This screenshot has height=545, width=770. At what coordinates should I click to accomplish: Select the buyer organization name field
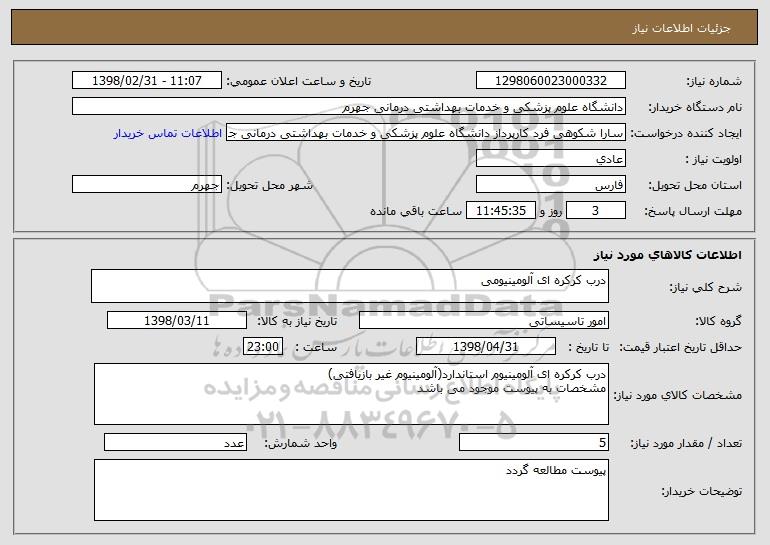click(x=349, y=106)
